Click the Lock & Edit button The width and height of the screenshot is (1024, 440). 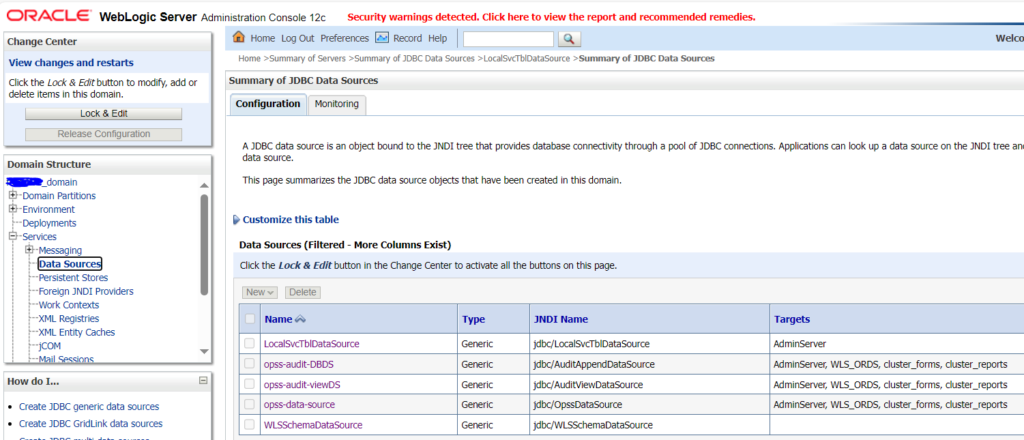click(103, 114)
